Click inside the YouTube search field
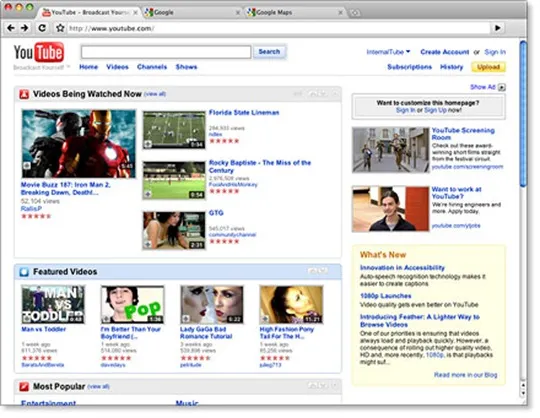The height and width of the screenshot is (418, 540). click(166, 52)
